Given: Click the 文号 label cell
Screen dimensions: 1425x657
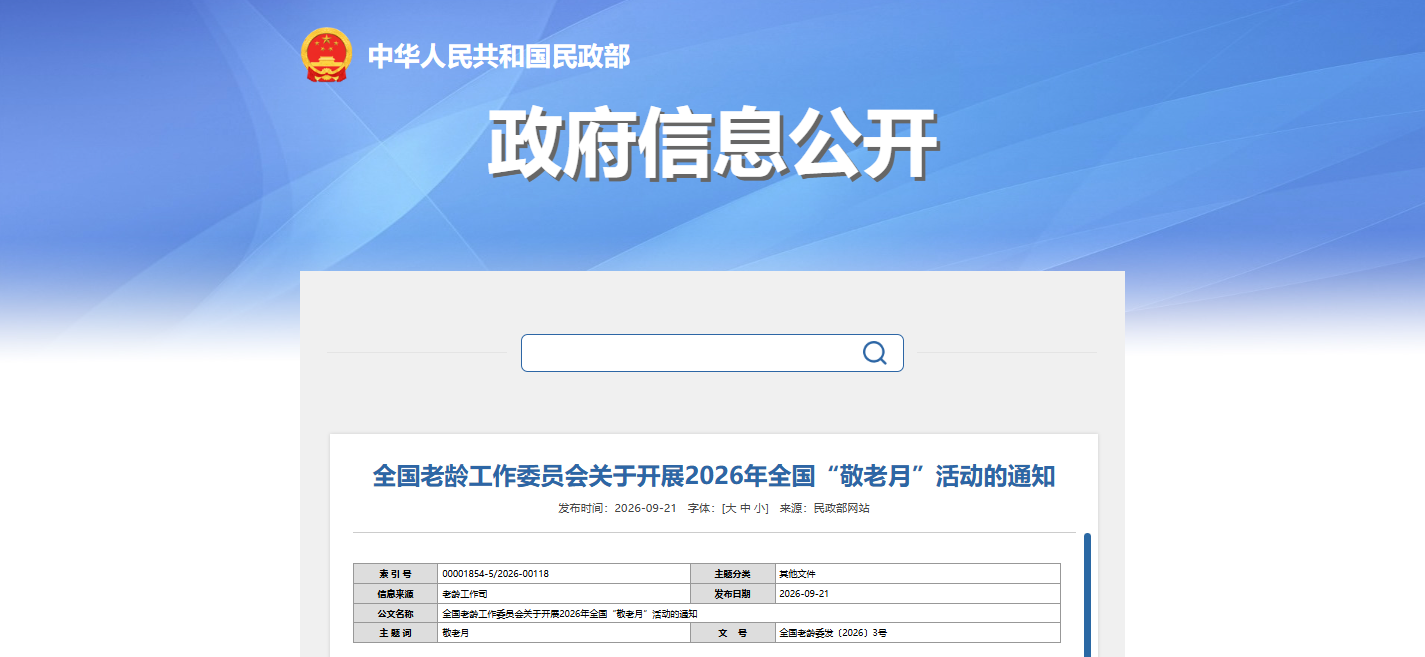Looking at the screenshot, I should [732, 634].
